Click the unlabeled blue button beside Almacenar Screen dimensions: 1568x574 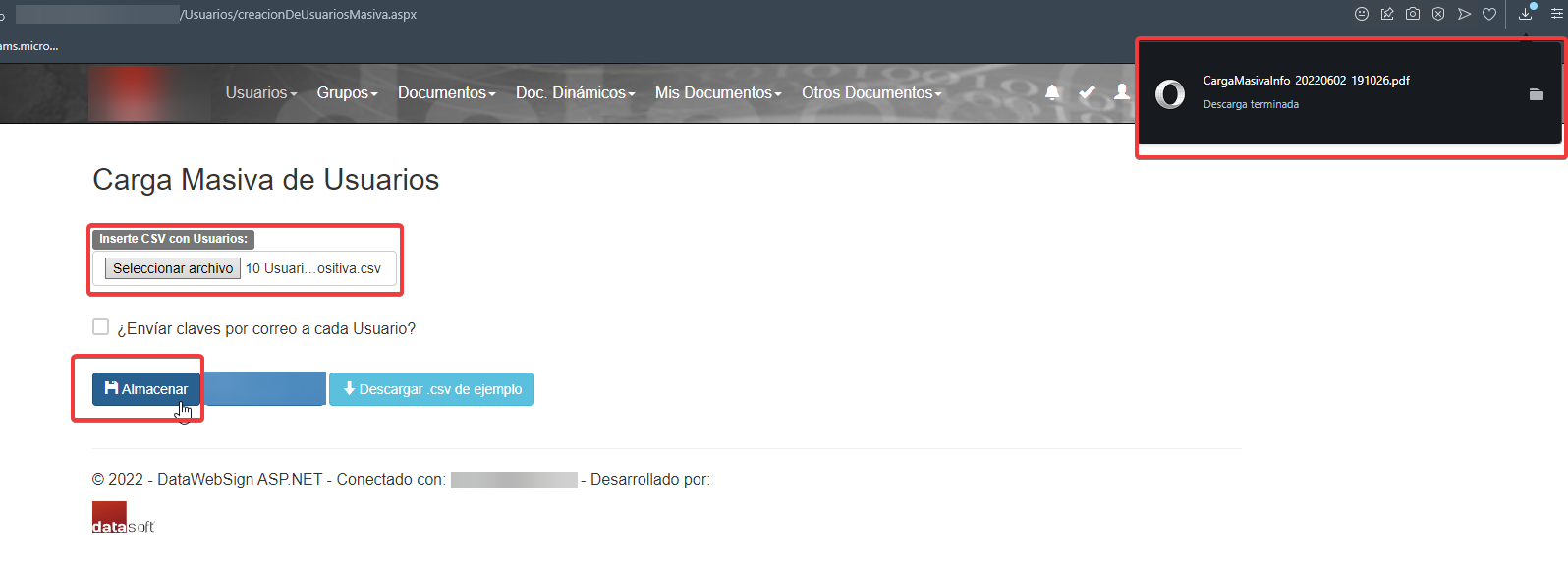264,389
